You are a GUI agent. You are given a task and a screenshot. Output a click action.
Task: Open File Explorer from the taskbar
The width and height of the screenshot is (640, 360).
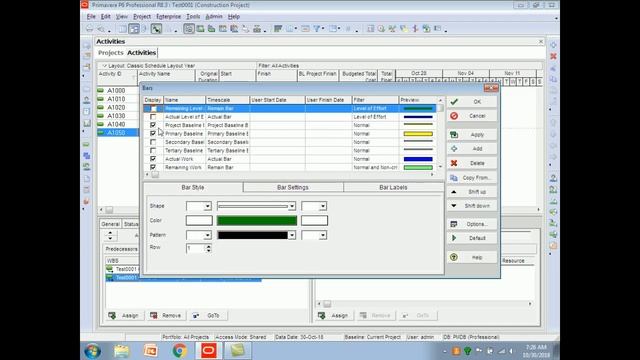pyautogui.click(x=122, y=351)
